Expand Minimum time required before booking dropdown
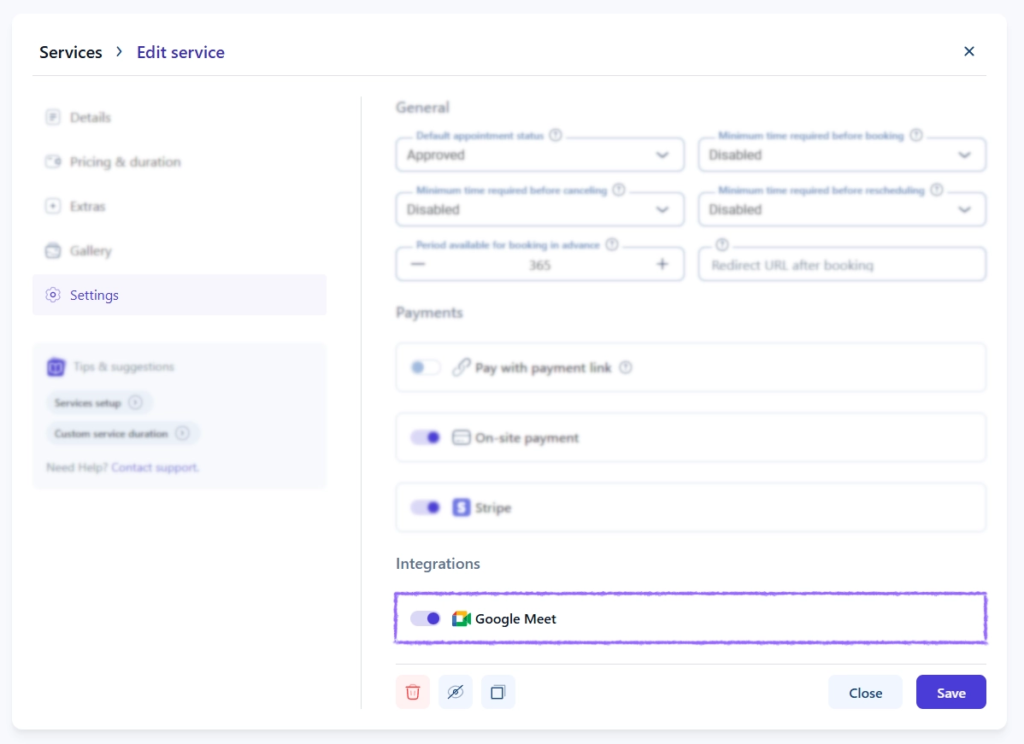1024x744 pixels. pos(841,155)
